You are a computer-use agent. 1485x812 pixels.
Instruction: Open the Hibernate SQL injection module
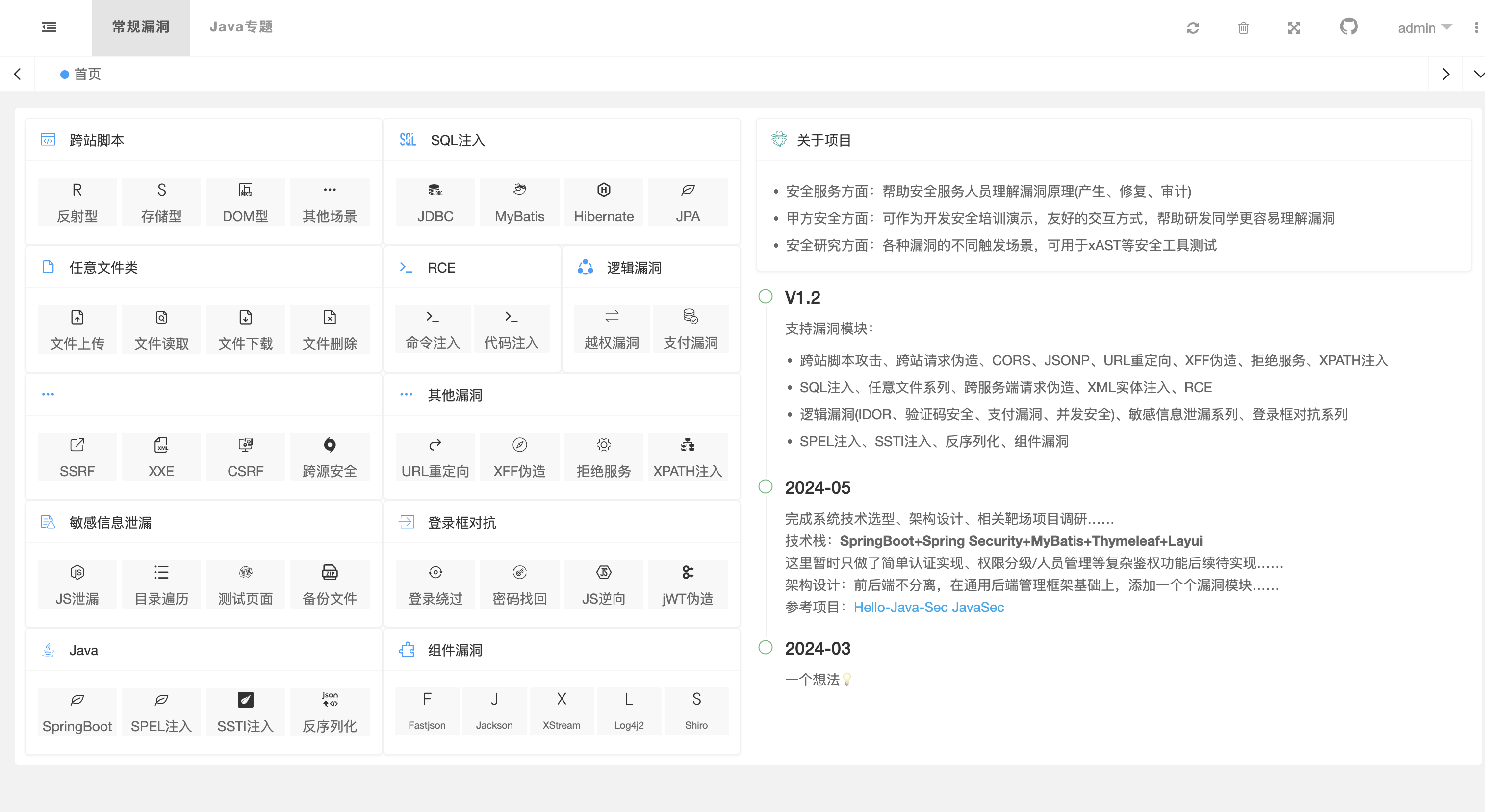tap(603, 203)
